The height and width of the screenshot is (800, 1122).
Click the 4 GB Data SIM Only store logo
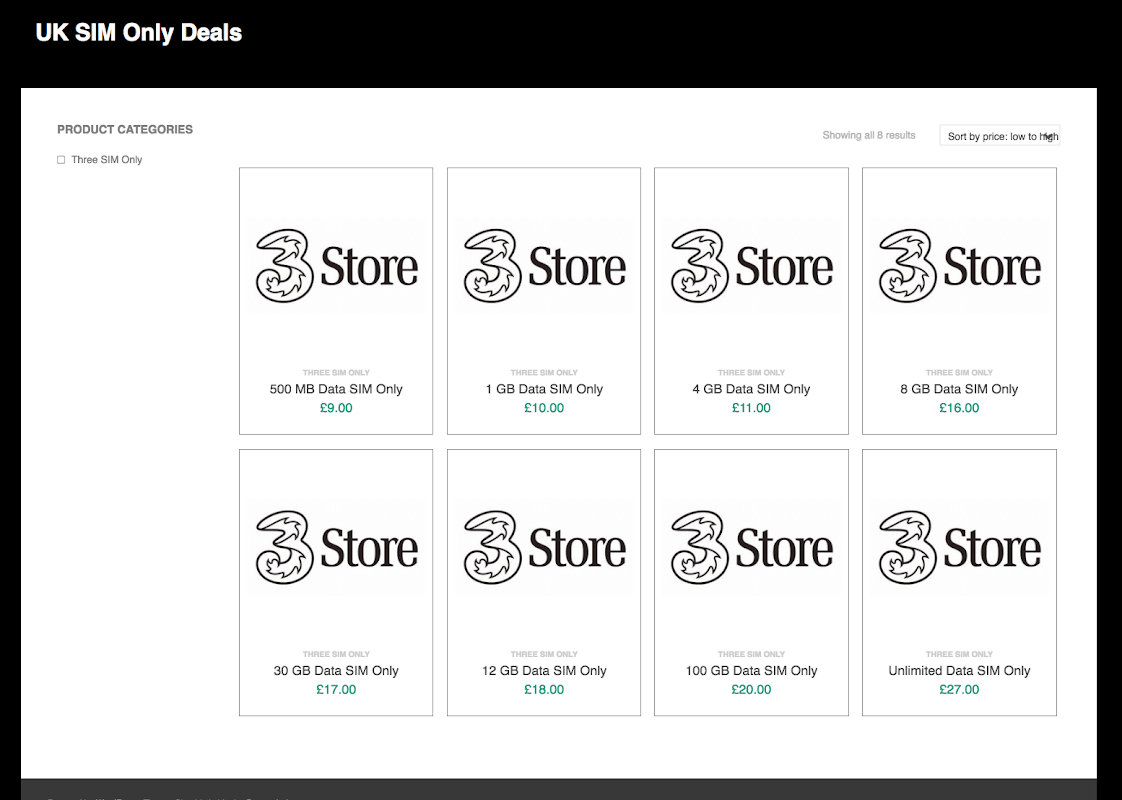(751, 265)
